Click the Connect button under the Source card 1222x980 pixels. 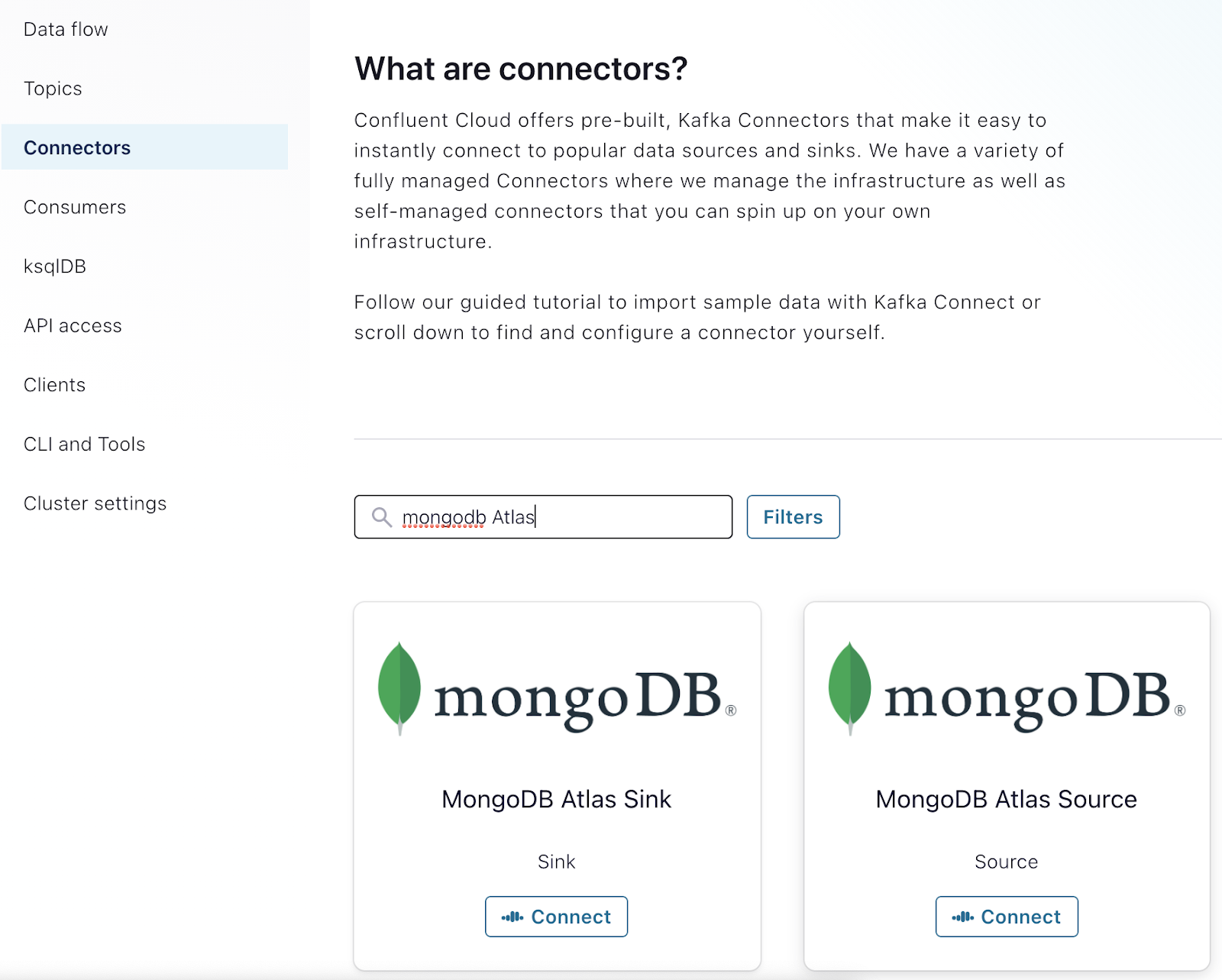(x=1007, y=917)
